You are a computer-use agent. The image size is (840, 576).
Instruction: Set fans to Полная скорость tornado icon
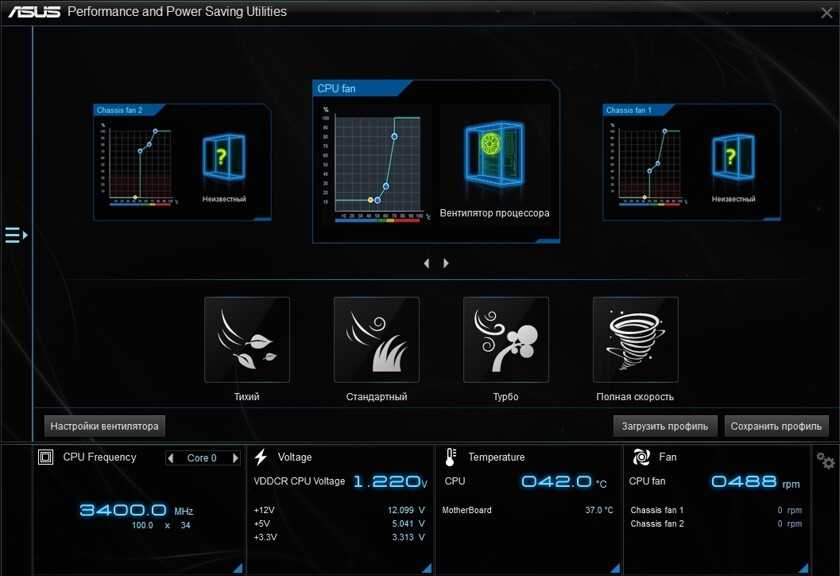pyautogui.click(x=635, y=340)
